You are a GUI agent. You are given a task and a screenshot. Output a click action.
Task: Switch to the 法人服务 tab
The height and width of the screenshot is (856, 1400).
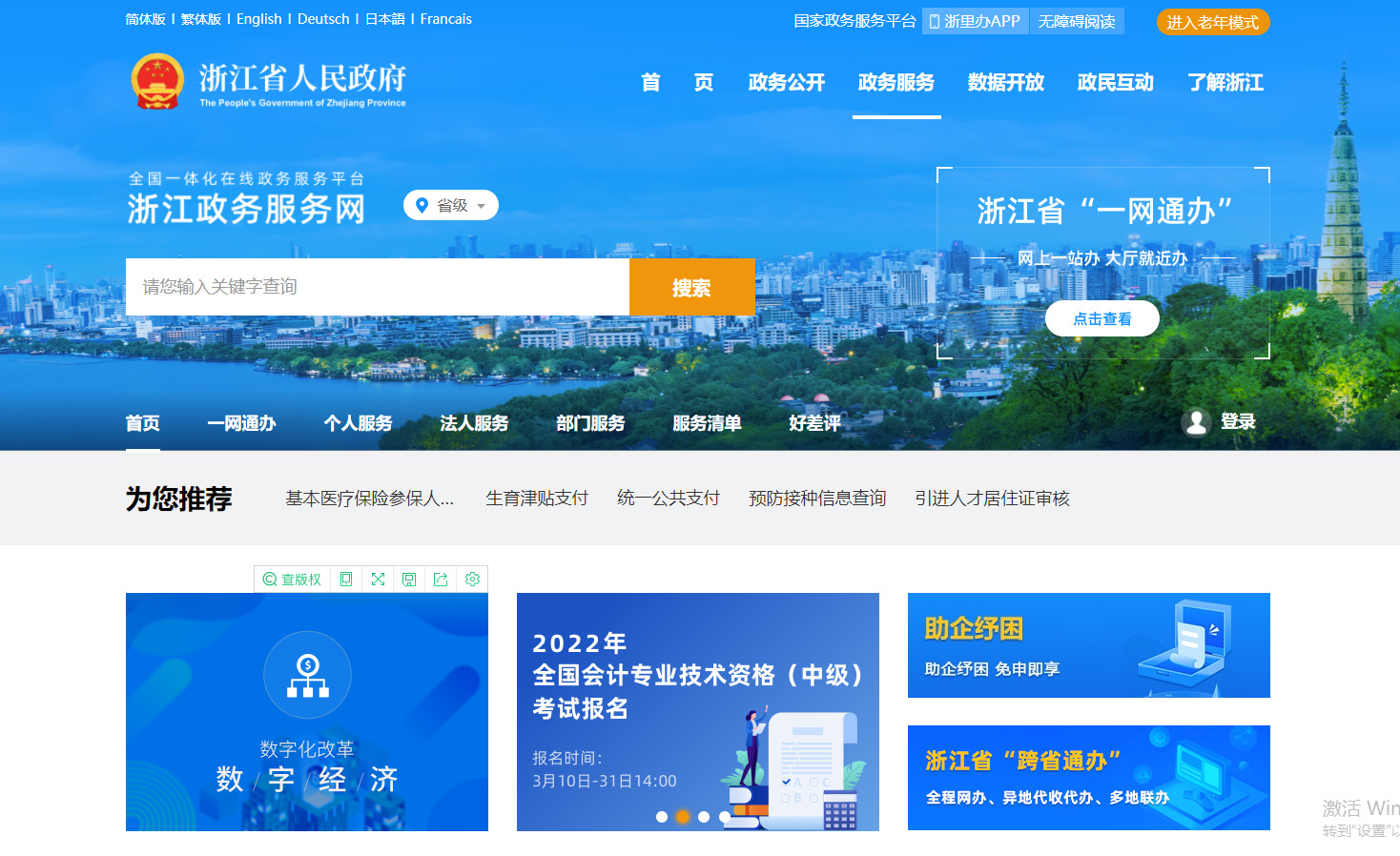[x=475, y=423]
